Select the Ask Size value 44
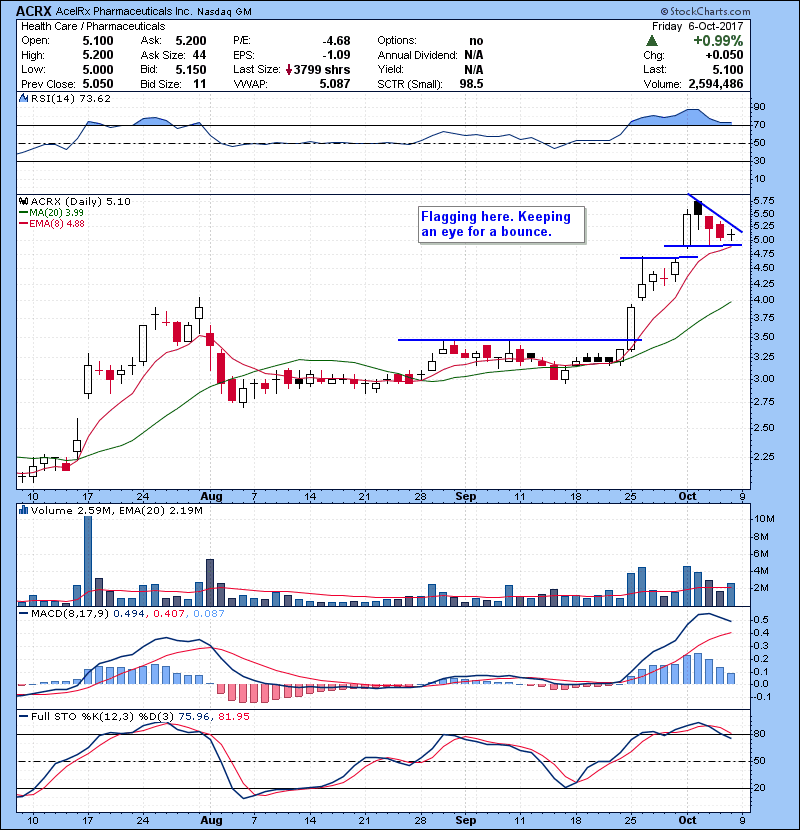The image size is (800, 830). (x=199, y=55)
